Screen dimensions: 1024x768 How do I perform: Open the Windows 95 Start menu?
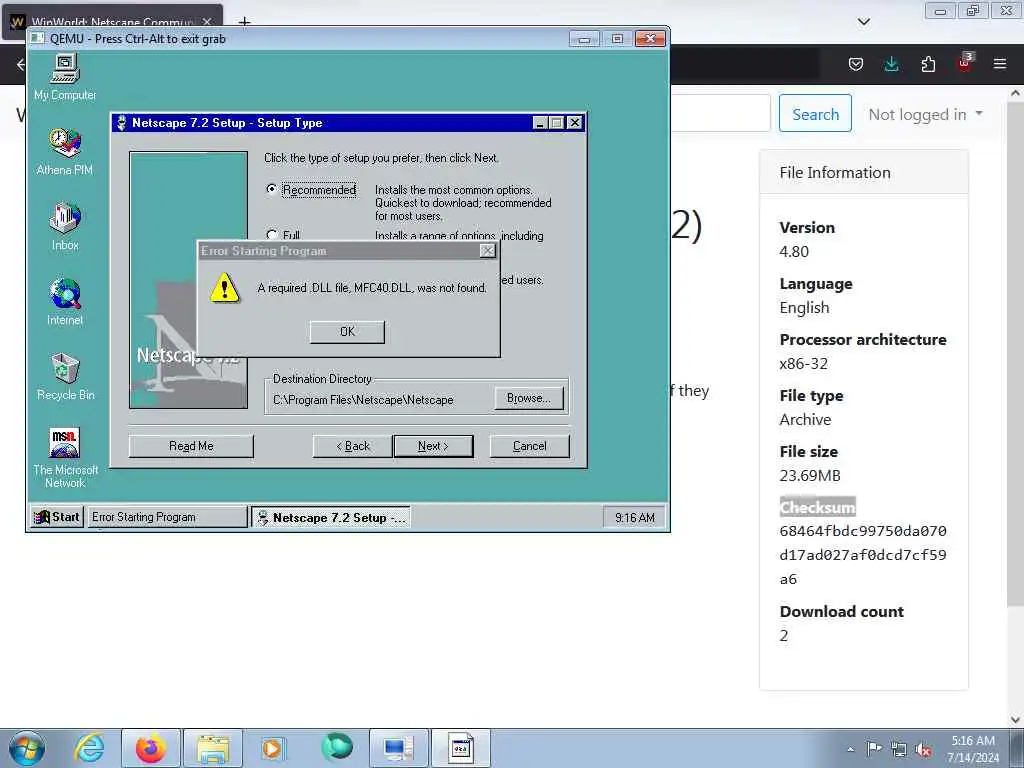(57, 517)
